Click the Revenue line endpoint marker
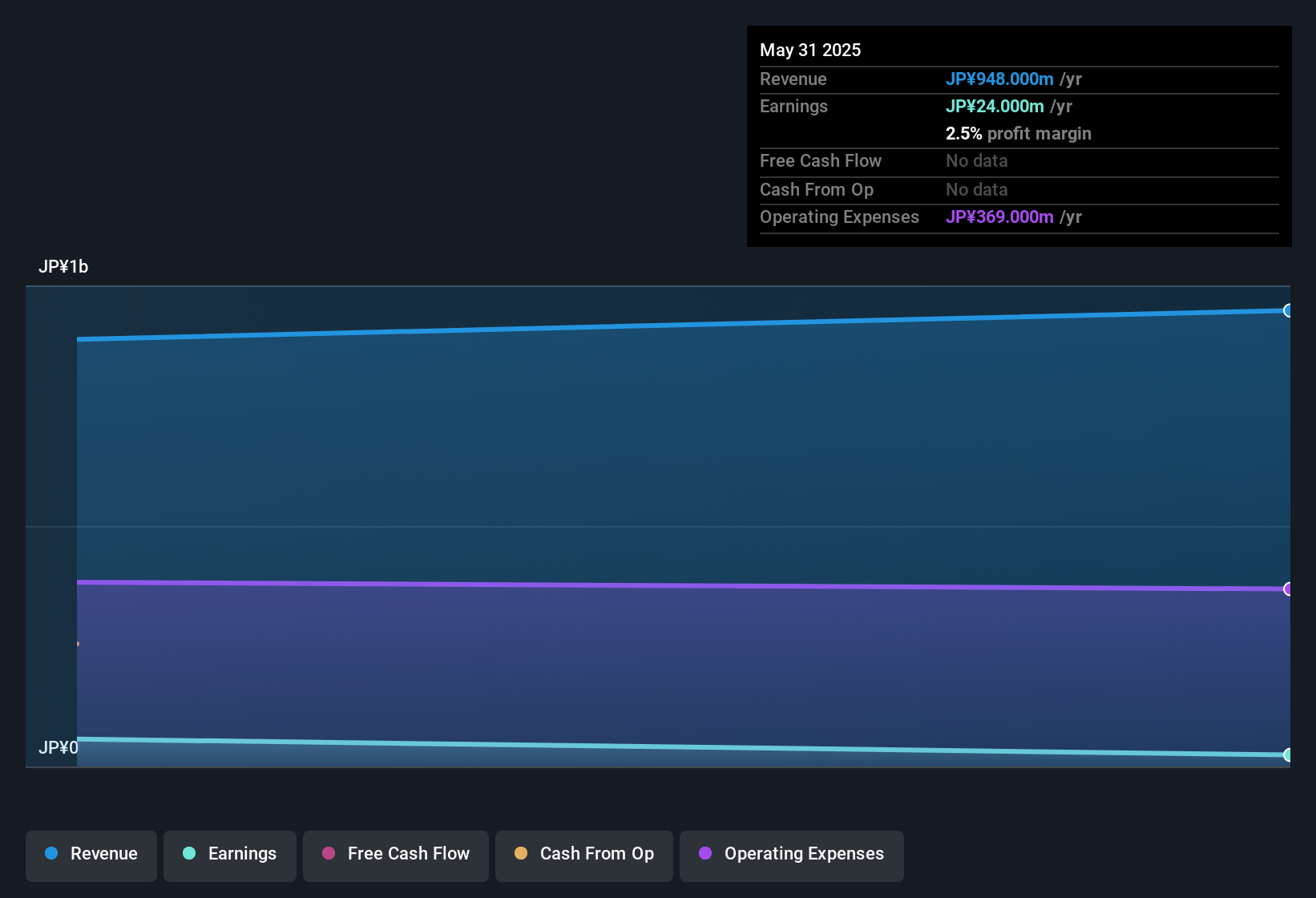This screenshot has width=1316, height=898. point(1287,310)
